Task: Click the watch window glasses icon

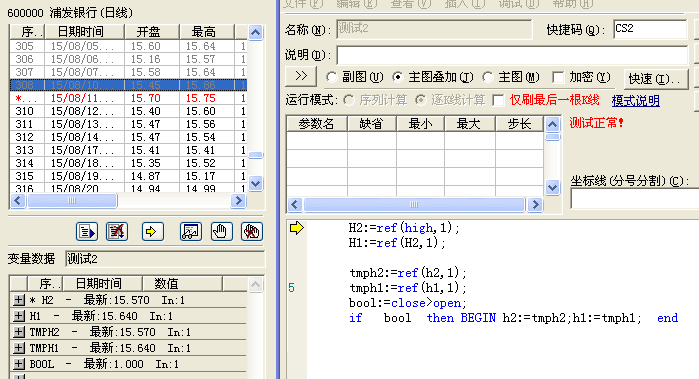Action: [190, 231]
